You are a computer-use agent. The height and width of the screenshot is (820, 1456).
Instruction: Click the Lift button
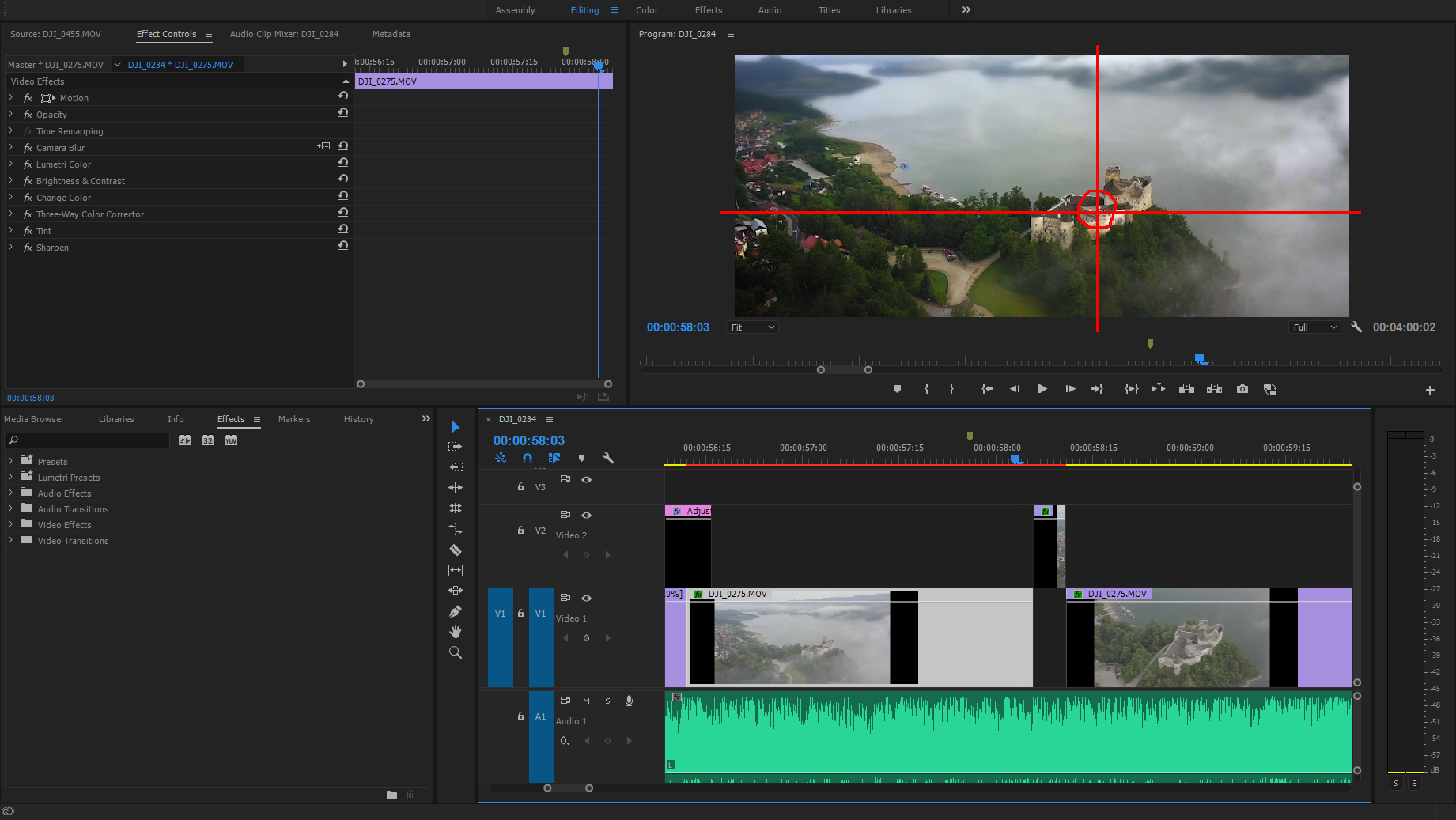pos(1186,389)
